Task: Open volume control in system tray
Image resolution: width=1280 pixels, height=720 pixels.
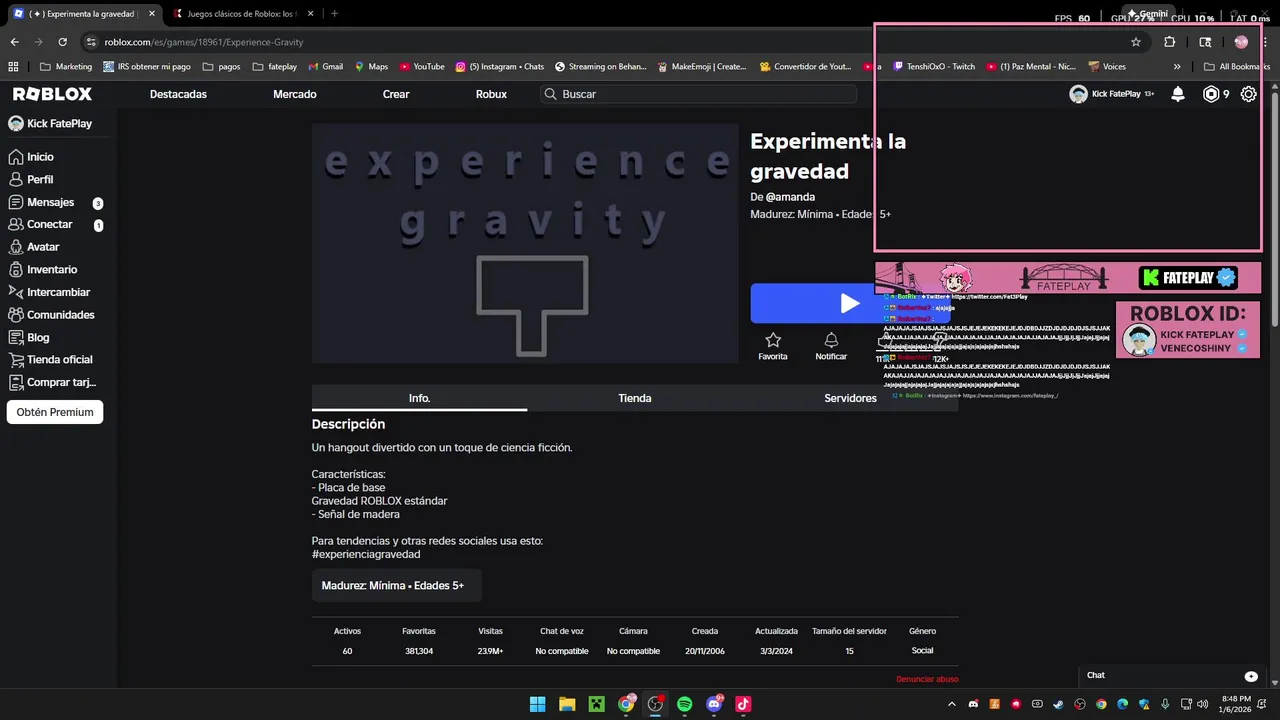Action: click(1202, 704)
